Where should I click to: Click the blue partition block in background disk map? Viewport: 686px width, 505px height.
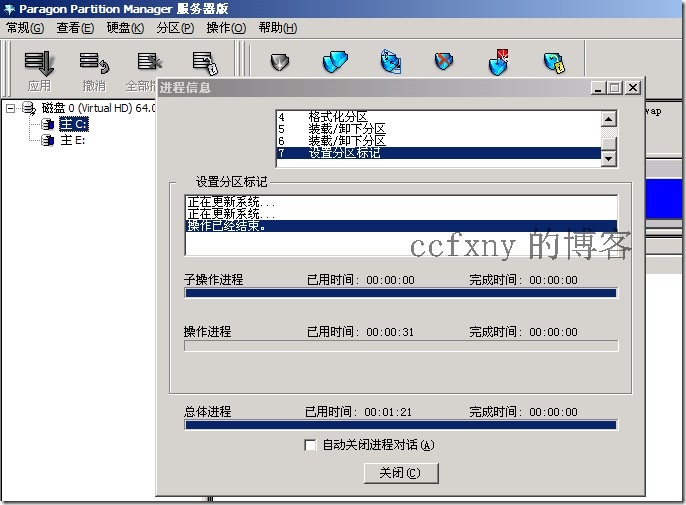tap(663, 198)
